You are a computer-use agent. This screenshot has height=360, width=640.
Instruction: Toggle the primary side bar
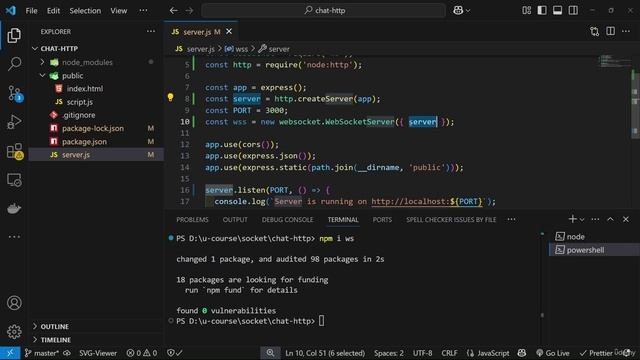click(x=542, y=11)
